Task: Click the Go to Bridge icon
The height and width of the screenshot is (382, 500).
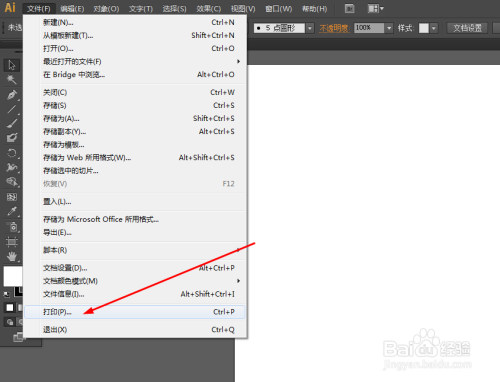Action: pos(349,8)
